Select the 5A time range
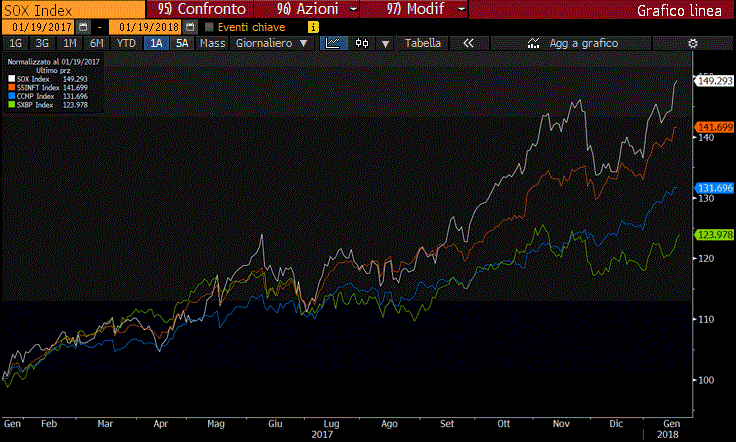 182,43
